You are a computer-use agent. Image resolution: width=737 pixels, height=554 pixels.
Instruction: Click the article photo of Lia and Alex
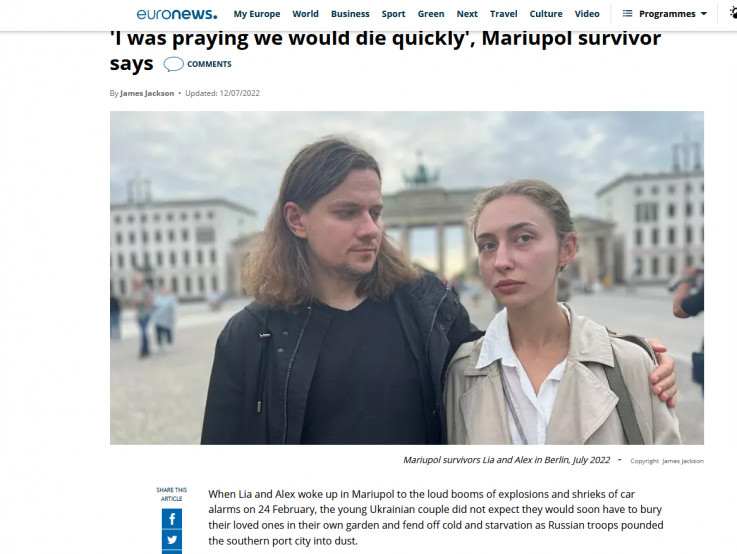coord(407,278)
